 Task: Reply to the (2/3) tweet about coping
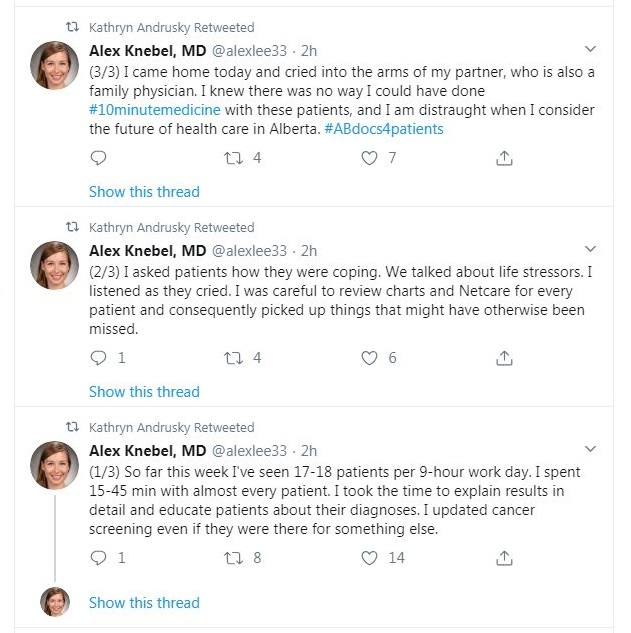(x=98, y=358)
